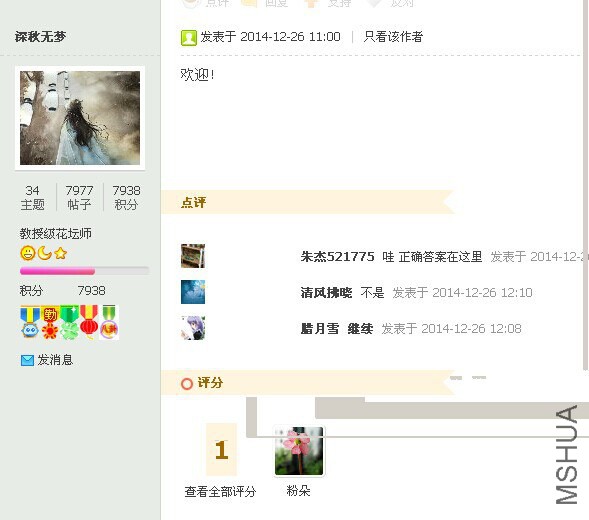
Task: Click 深秋无梦's large profile picture
Action: click(x=80, y=118)
